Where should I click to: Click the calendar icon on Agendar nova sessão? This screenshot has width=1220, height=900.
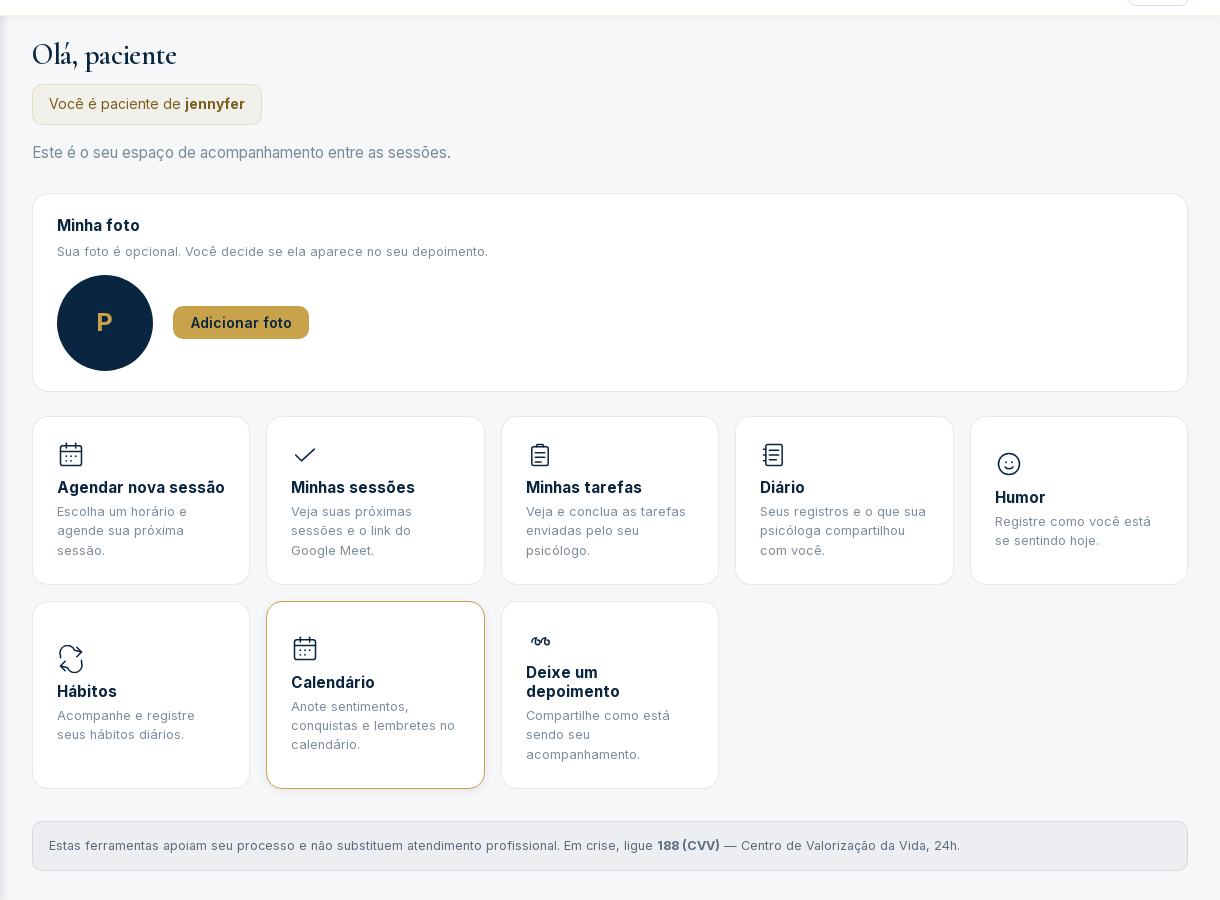(x=71, y=455)
